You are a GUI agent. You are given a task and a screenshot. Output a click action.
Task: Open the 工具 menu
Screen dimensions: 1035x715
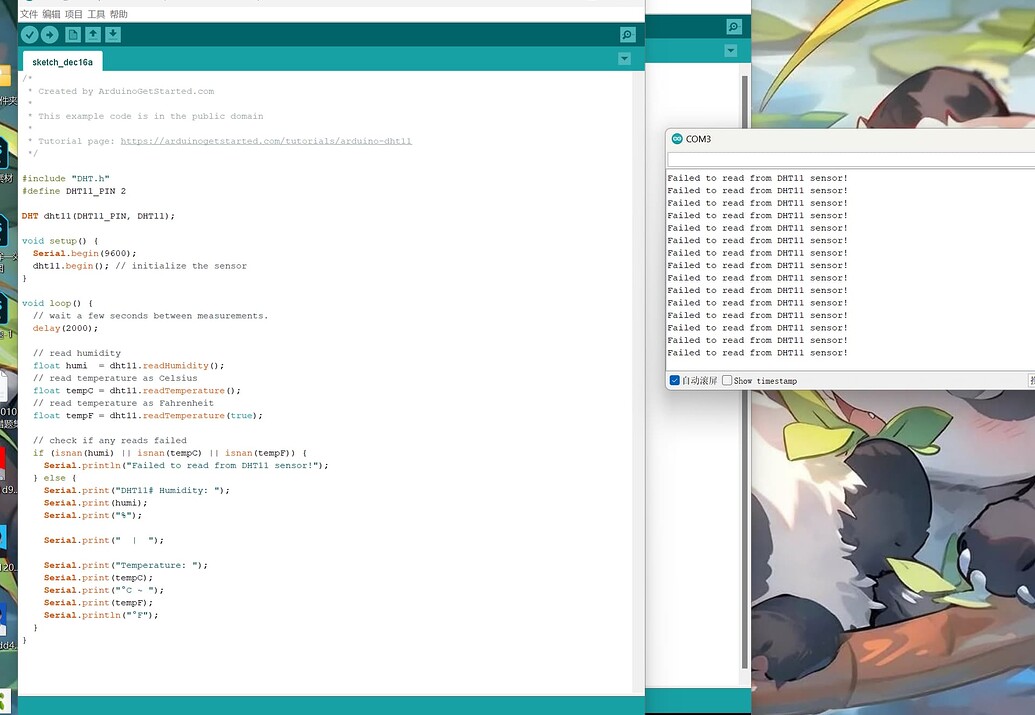[x=96, y=14]
